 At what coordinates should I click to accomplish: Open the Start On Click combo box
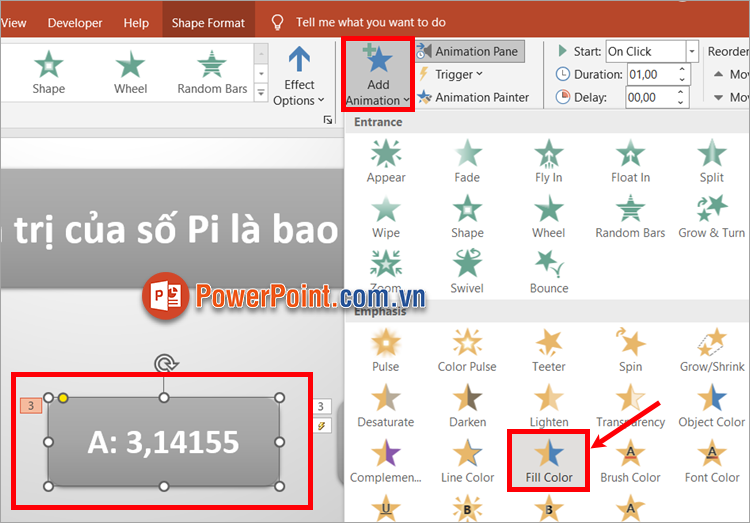pyautogui.click(x=692, y=51)
